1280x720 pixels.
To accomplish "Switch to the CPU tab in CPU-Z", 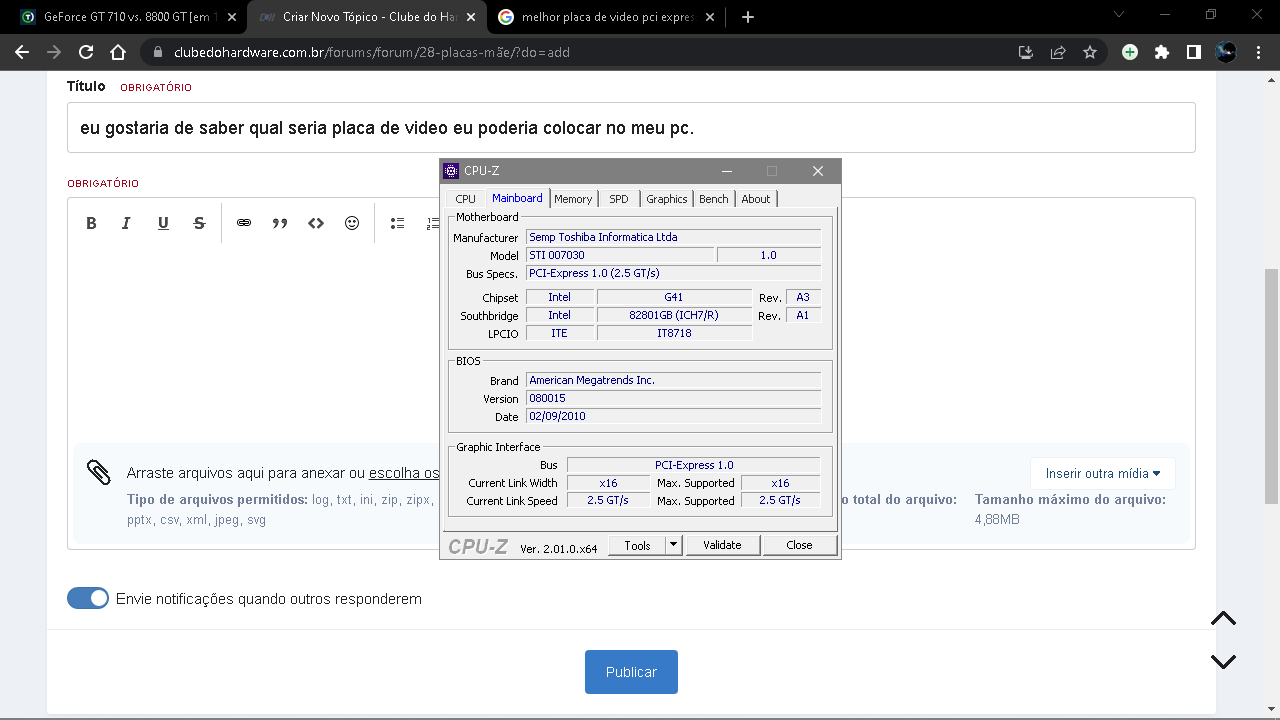I will click(466, 199).
